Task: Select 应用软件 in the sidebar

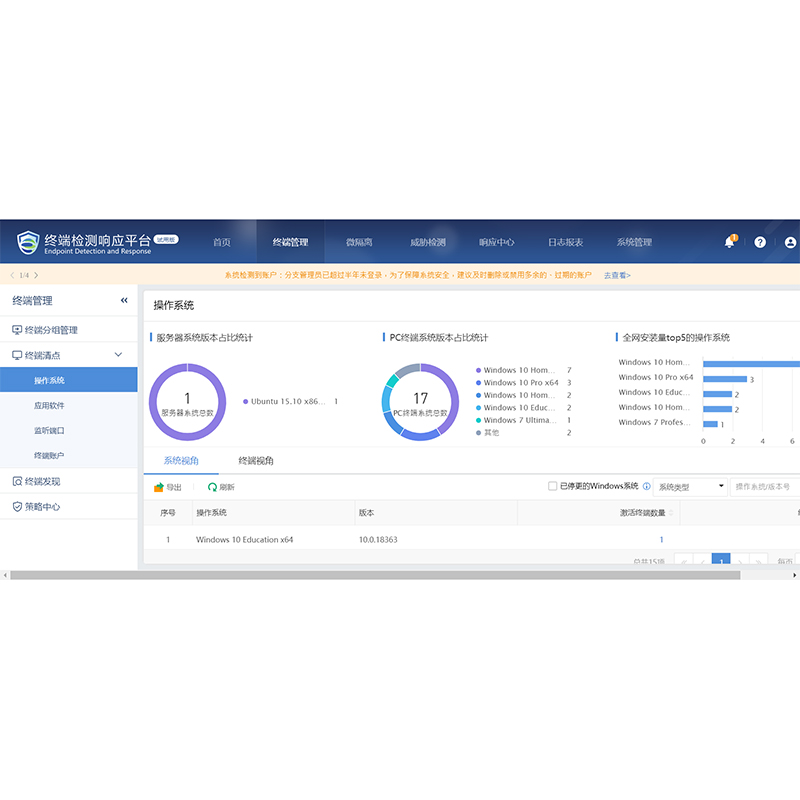Action: 49,406
